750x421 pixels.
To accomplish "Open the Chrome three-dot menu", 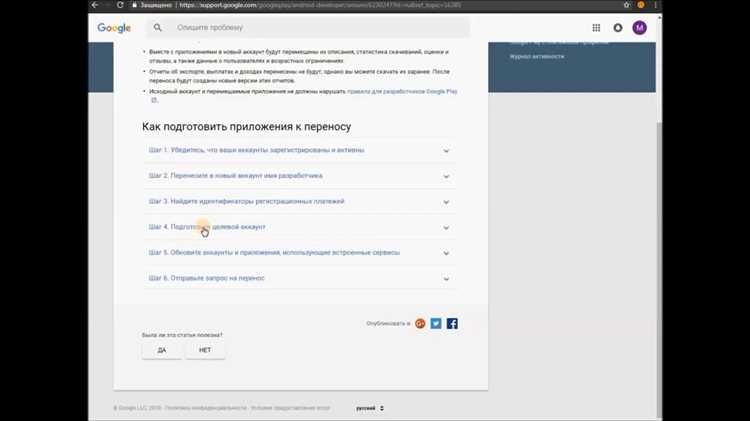I will [x=655, y=5].
